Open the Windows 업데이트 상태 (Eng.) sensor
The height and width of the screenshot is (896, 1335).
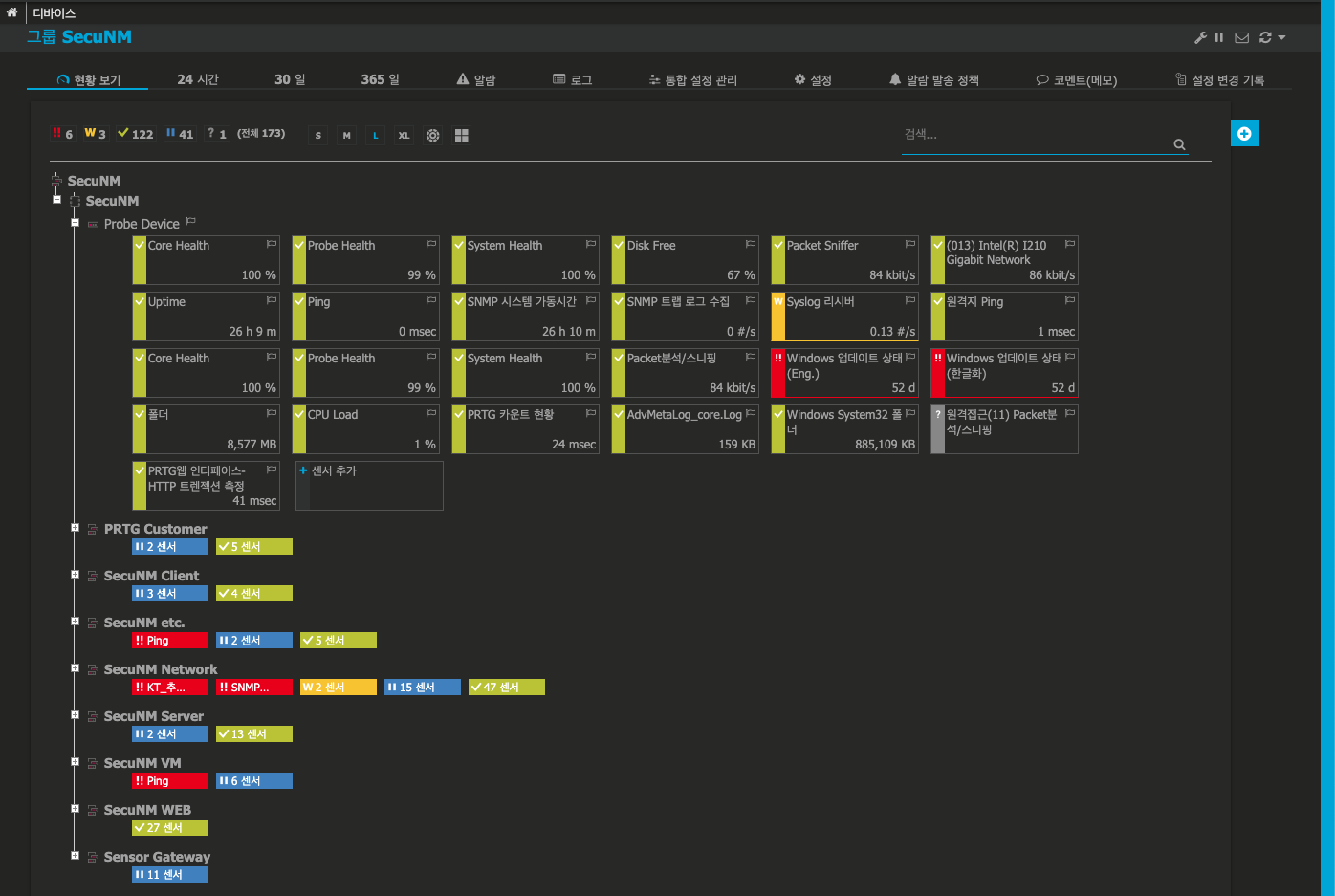[x=845, y=373]
